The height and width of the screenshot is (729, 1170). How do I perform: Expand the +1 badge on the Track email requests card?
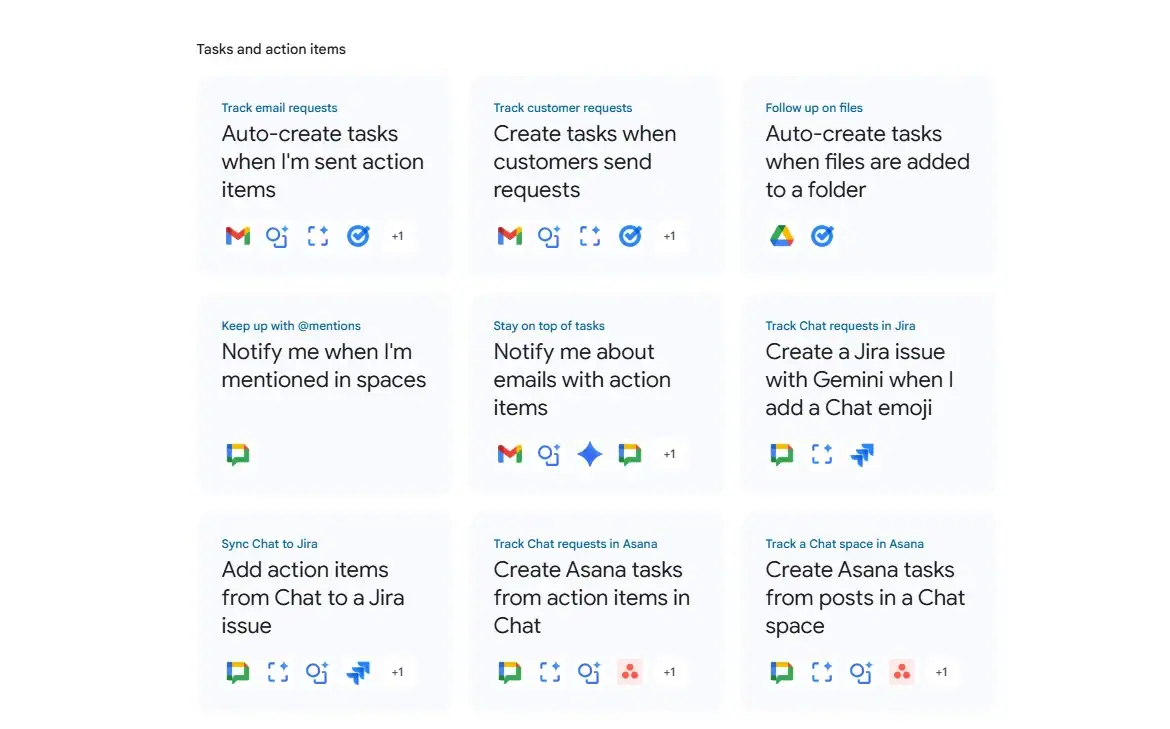tap(398, 236)
